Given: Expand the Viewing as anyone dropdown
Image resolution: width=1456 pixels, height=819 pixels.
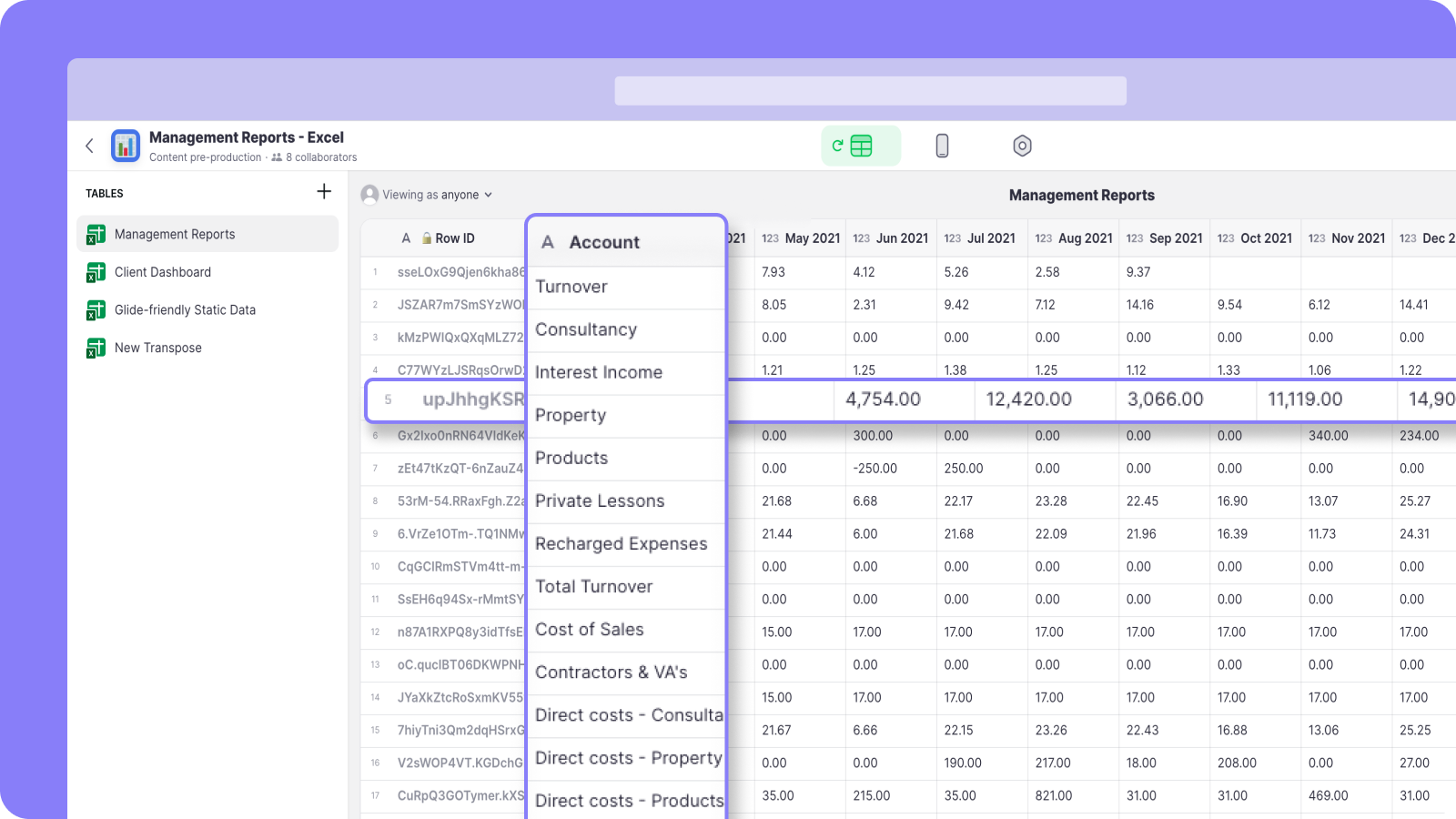Looking at the screenshot, I should pyautogui.click(x=428, y=195).
